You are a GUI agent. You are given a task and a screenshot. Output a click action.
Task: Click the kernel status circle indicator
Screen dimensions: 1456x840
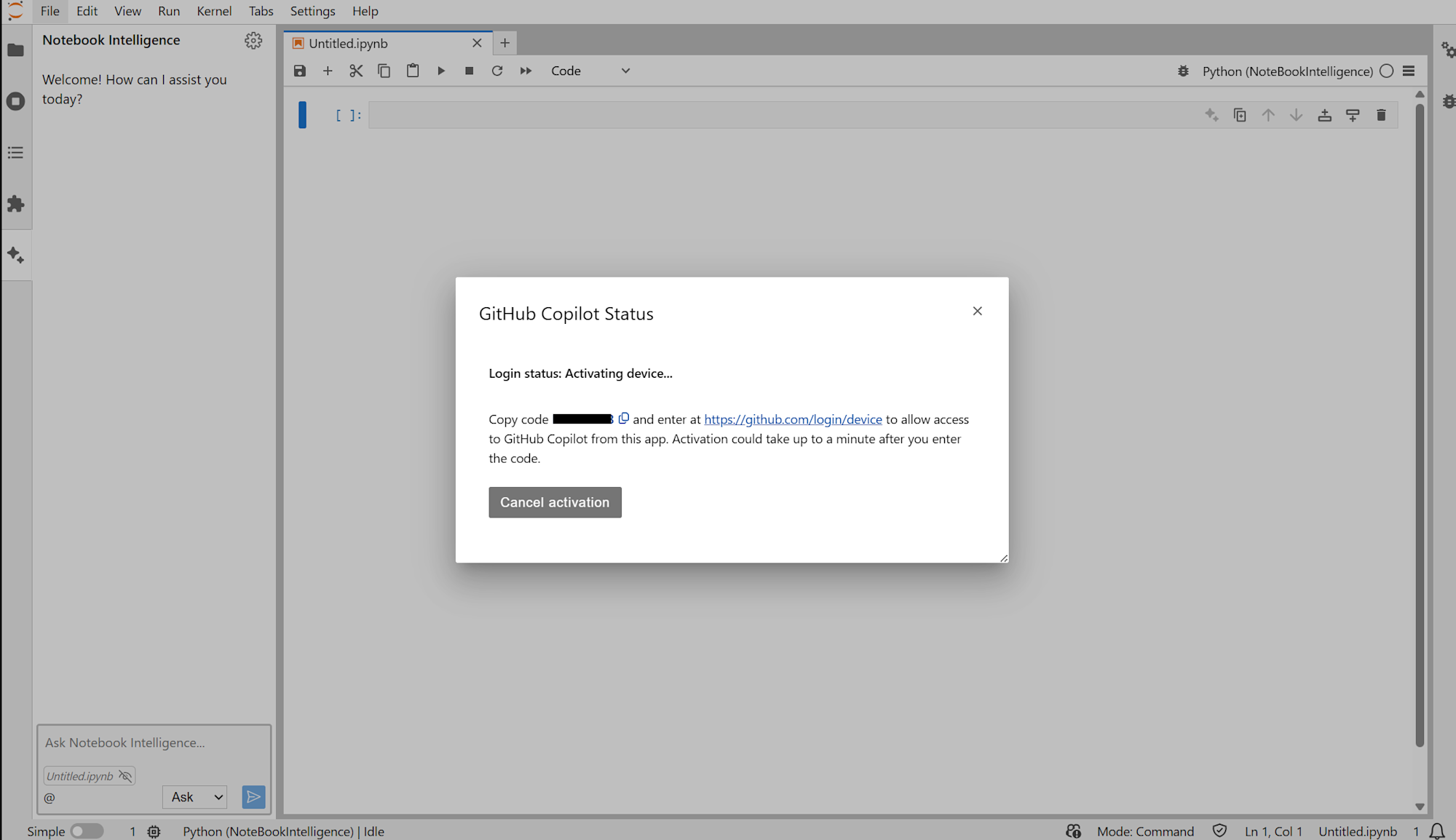tap(1387, 71)
